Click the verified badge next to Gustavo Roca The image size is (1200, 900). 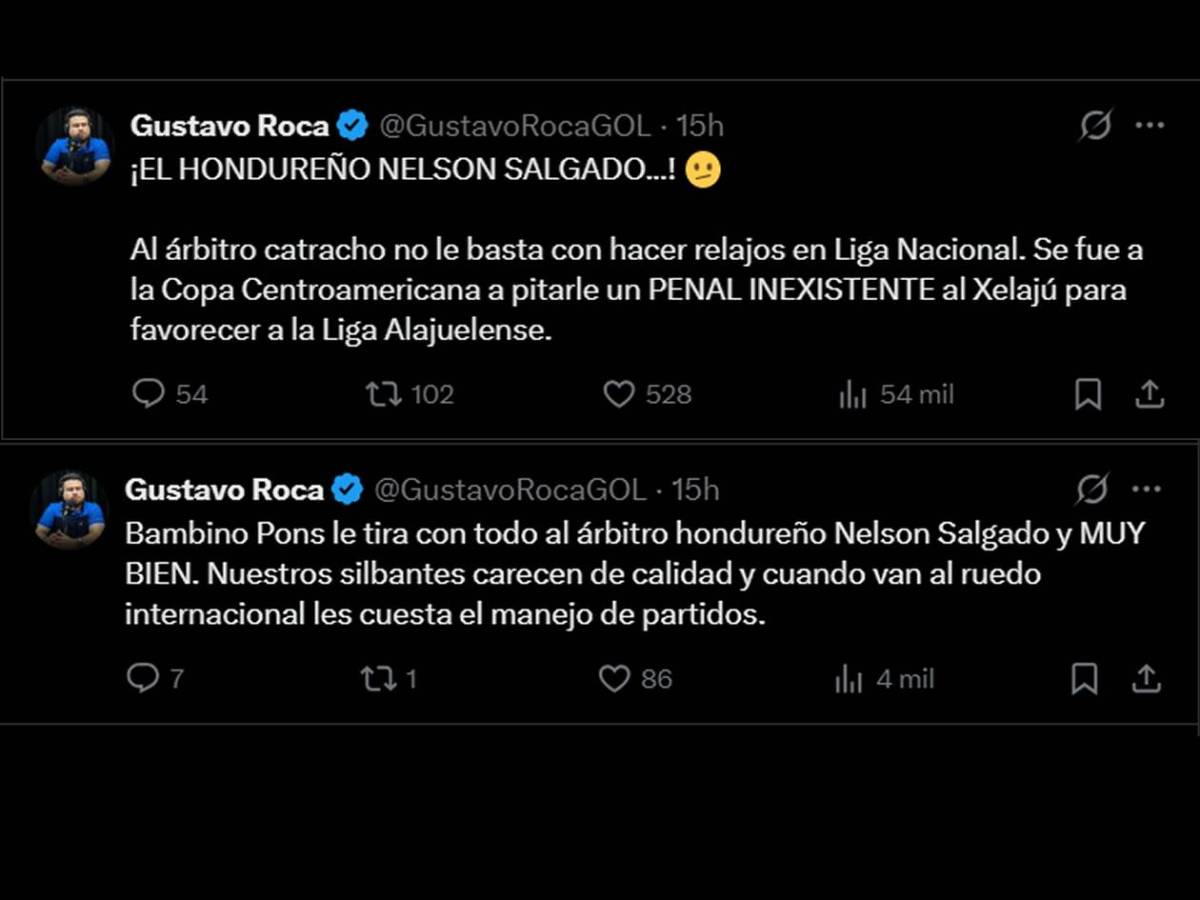point(352,126)
